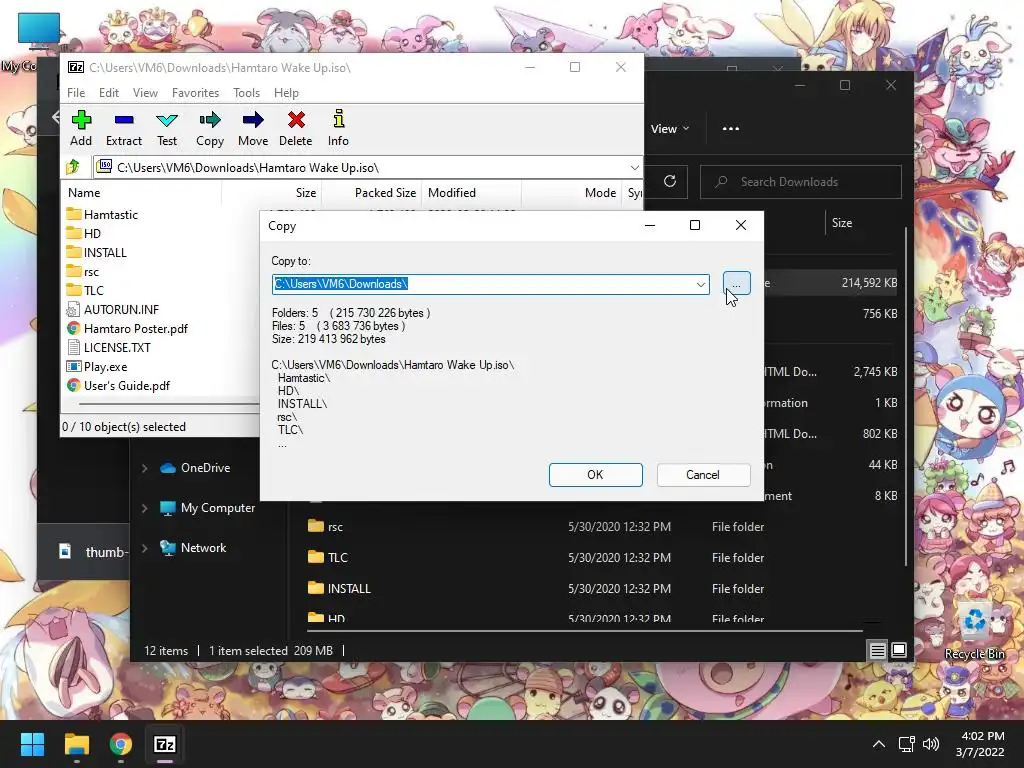The image size is (1024, 768).
Task: Click OK in the Copy dialog
Action: [596, 475]
